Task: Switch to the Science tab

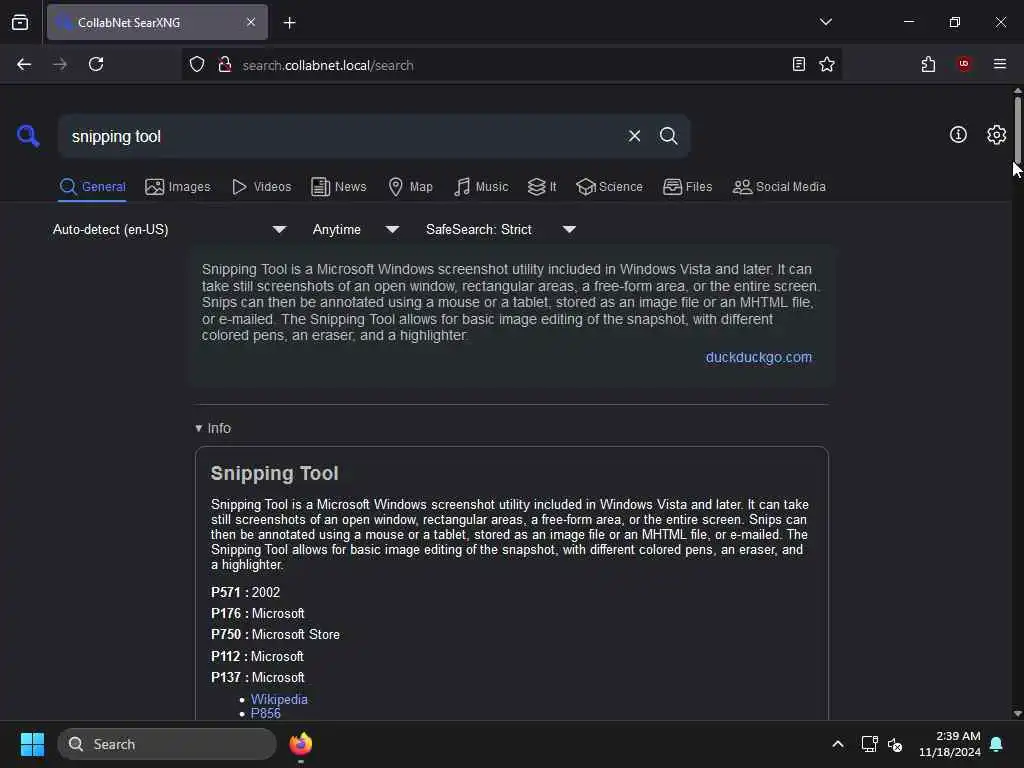Action: tap(609, 187)
